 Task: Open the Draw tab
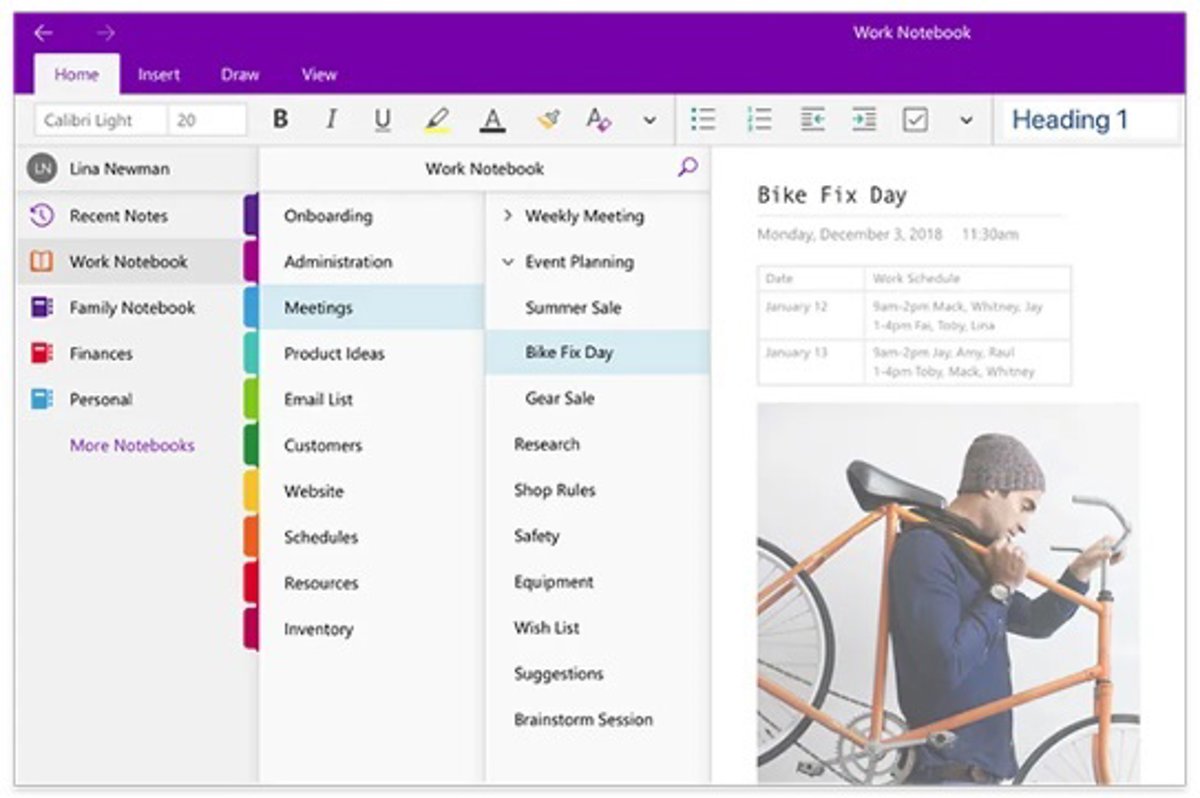[240, 75]
